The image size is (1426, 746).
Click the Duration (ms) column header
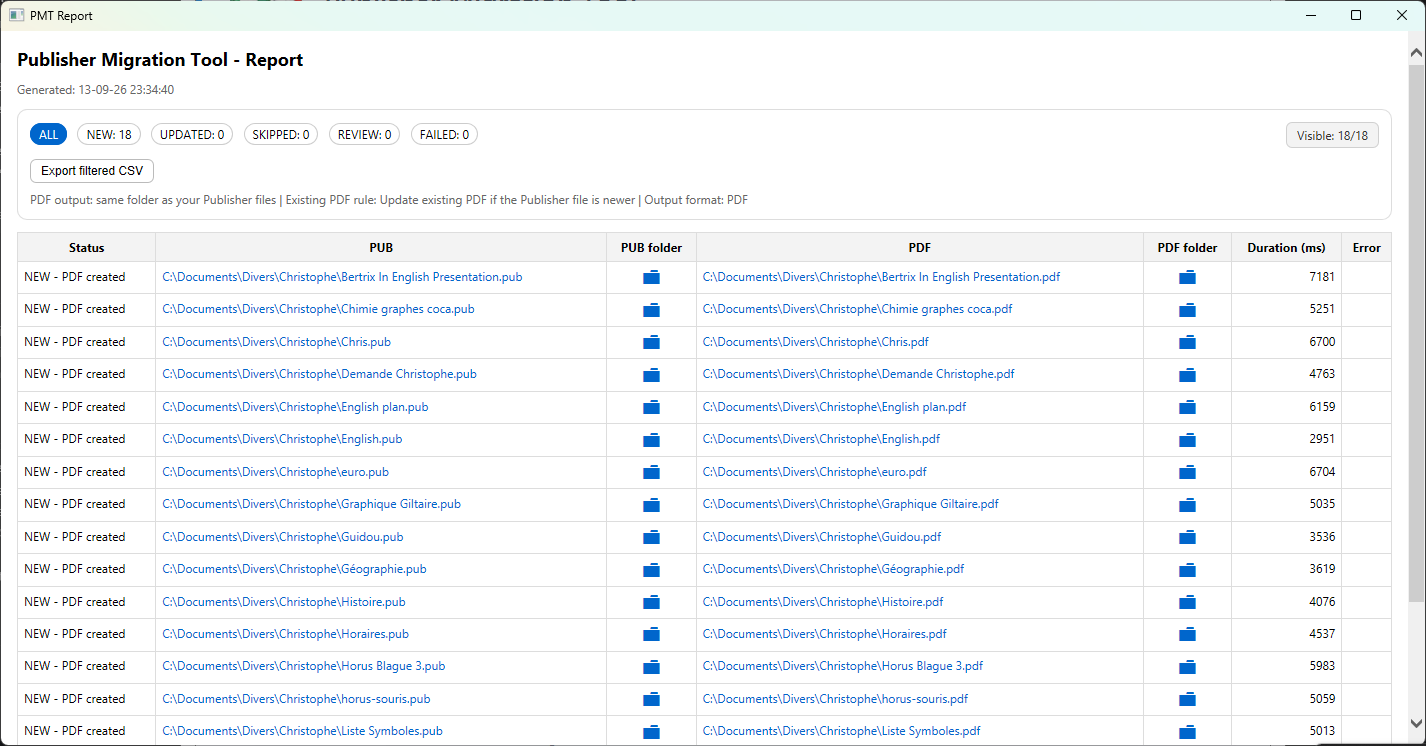click(1286, 248)
